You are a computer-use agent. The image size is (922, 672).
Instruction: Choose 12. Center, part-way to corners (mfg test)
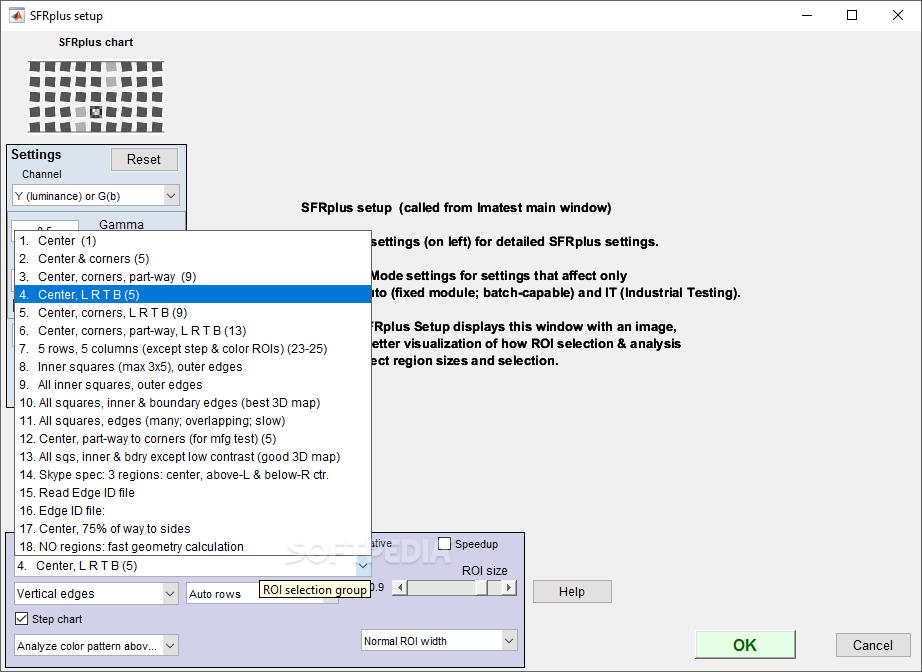[x=193, y=439]
